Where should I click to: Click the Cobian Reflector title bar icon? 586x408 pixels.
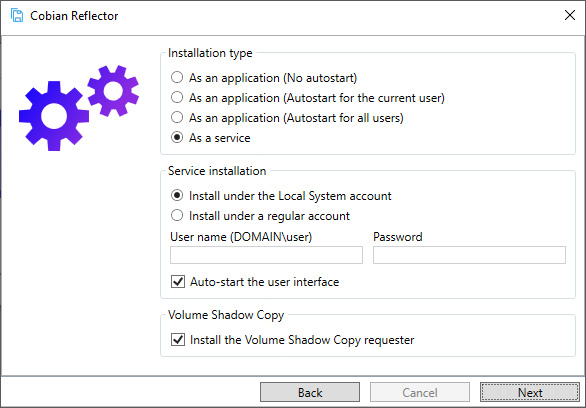[x=17, y=16]
